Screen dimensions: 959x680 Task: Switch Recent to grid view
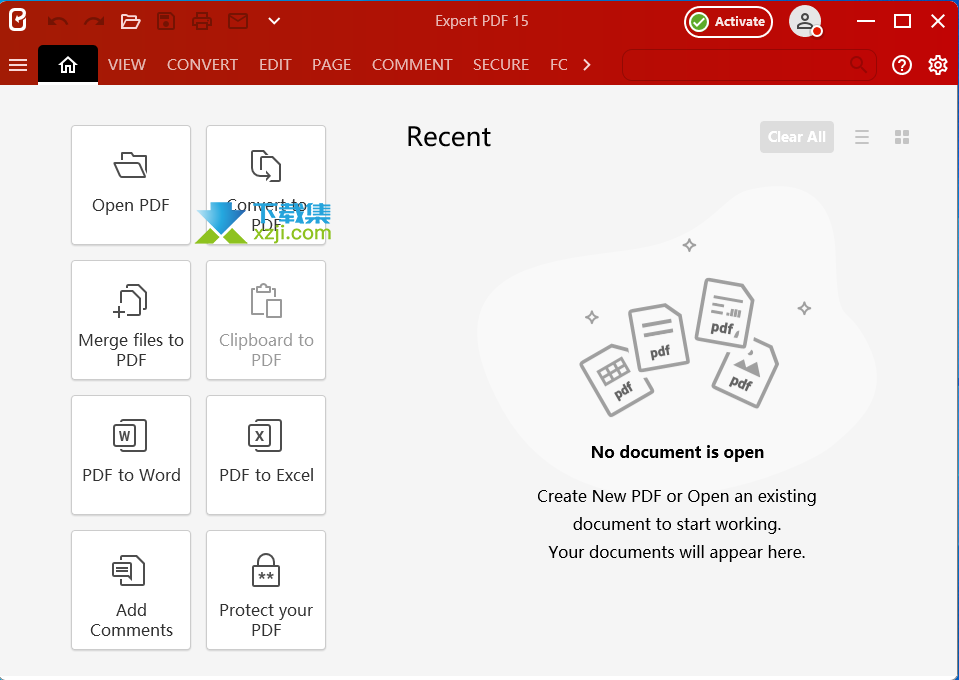tap(902, 137)
